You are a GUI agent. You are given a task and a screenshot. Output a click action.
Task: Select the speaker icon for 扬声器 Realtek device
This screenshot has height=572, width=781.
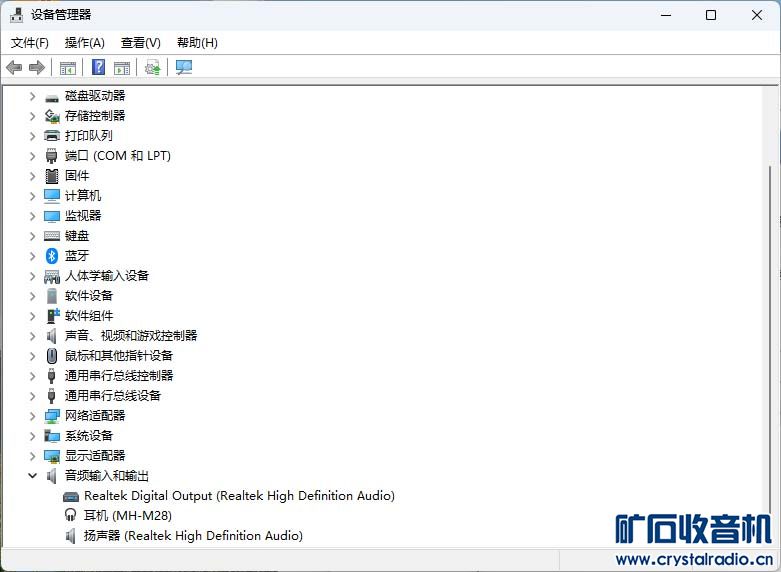click(71, 536)
